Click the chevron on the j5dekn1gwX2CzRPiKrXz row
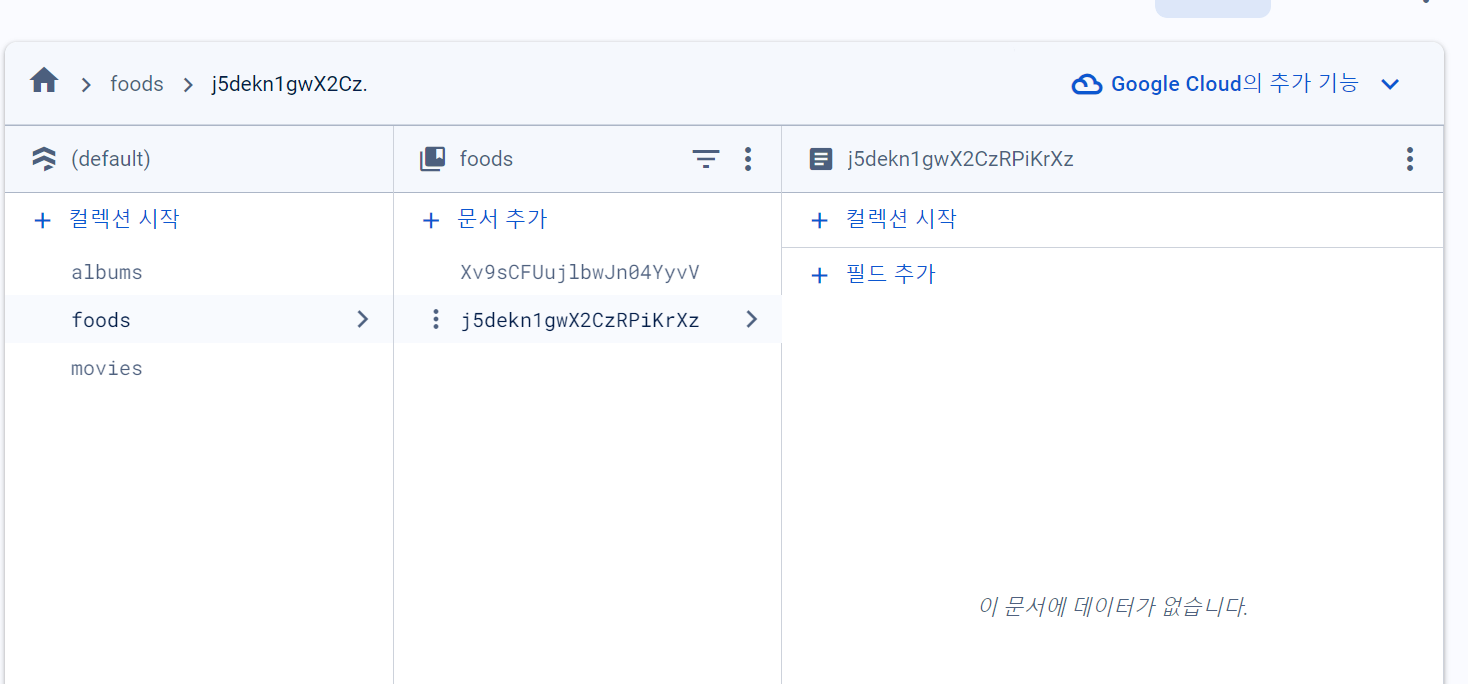Image resolution: width=1468 pixels, height=684 pixels. tap(752, 319)
